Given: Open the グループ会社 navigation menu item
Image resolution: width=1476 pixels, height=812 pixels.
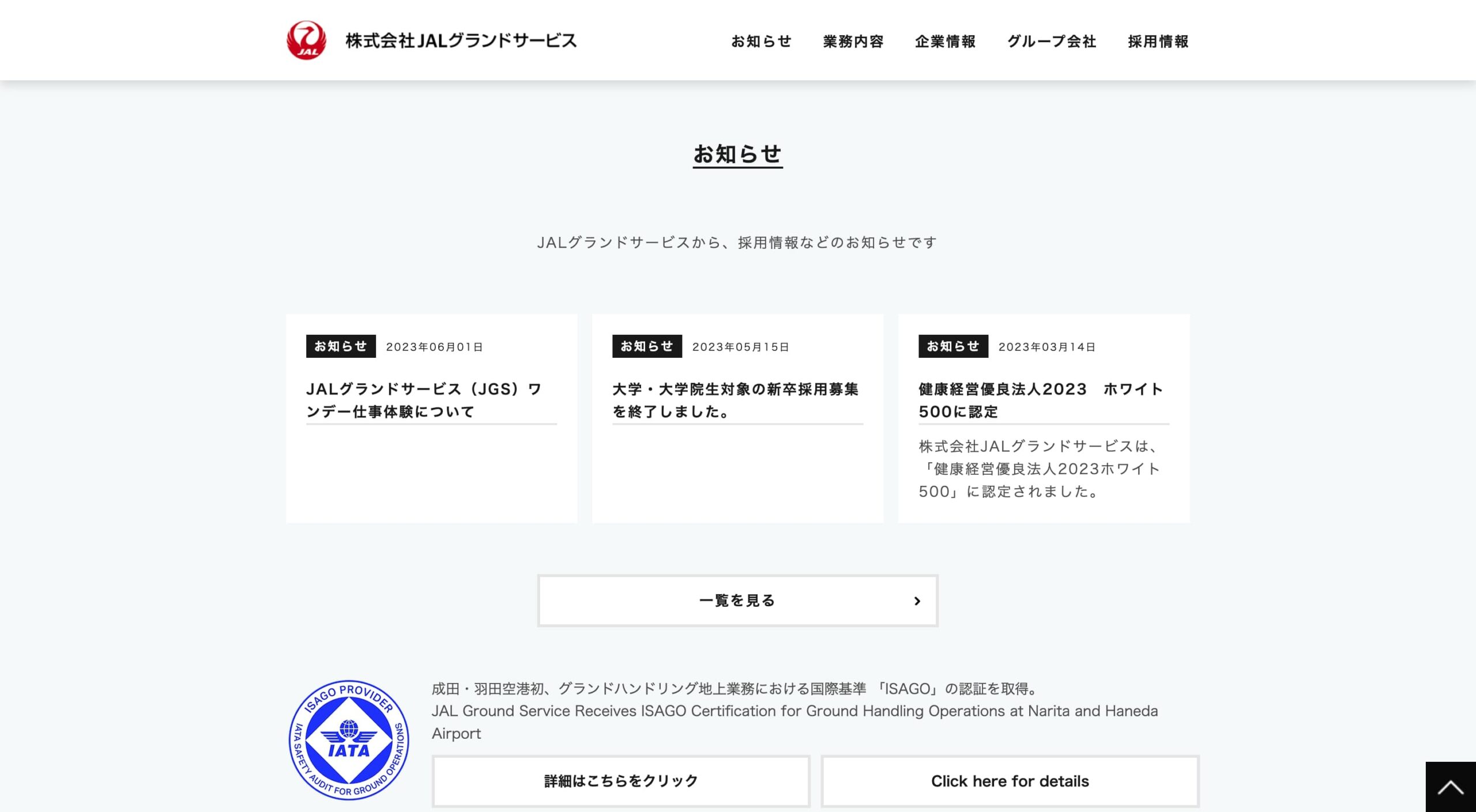Looking at the screenshot, I should point(1052,41).
